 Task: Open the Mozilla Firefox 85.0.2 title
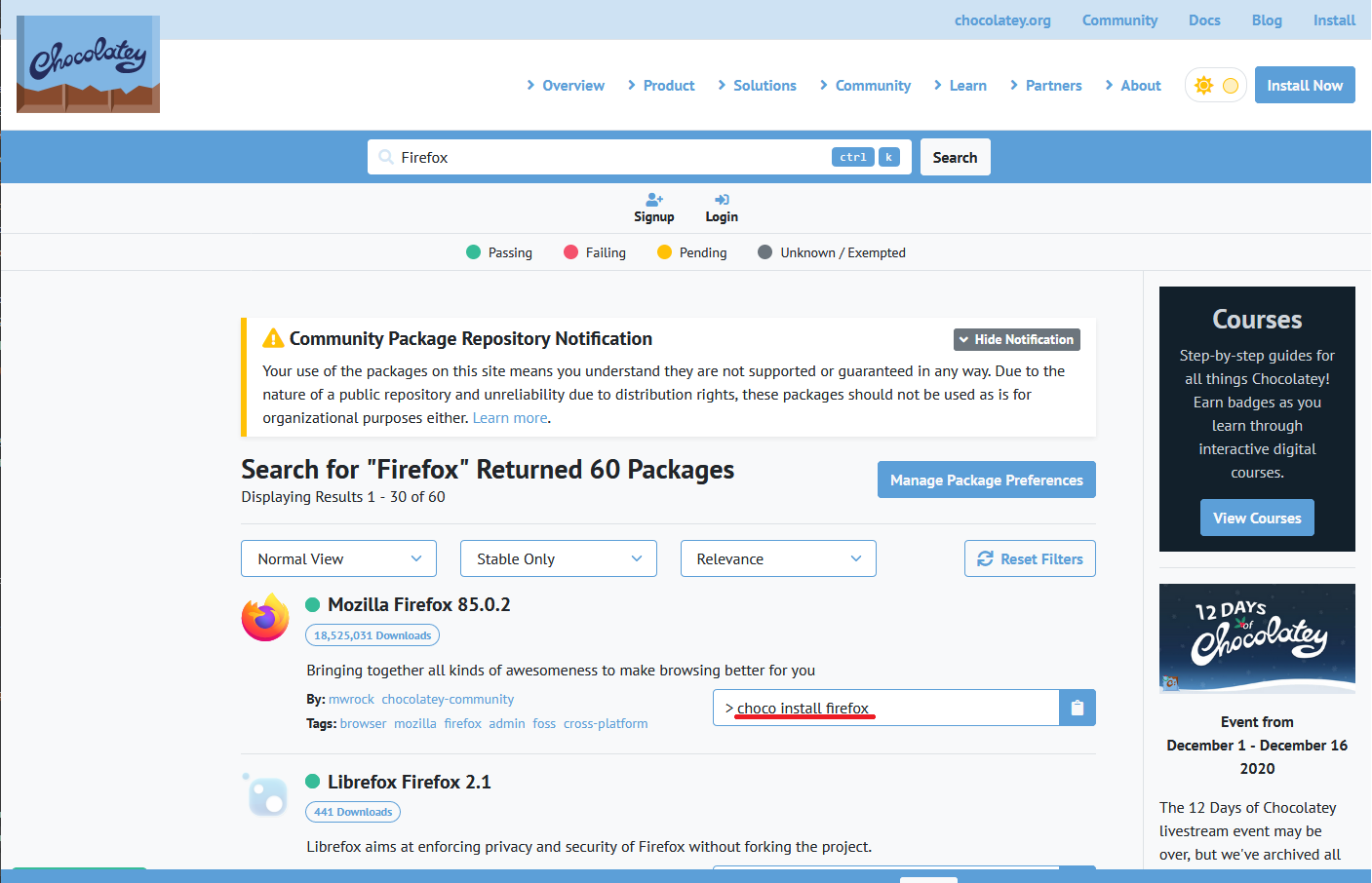click(419, 604)
